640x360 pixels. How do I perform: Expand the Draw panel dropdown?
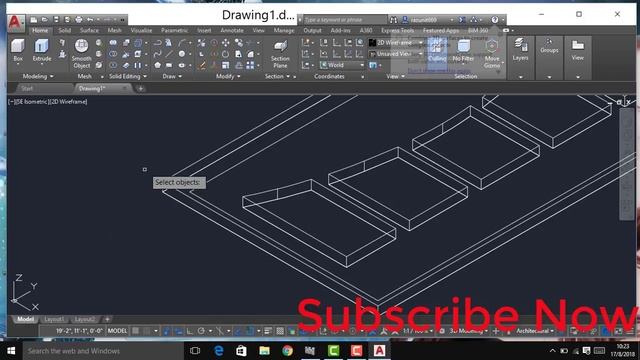(x=171, y=76)
